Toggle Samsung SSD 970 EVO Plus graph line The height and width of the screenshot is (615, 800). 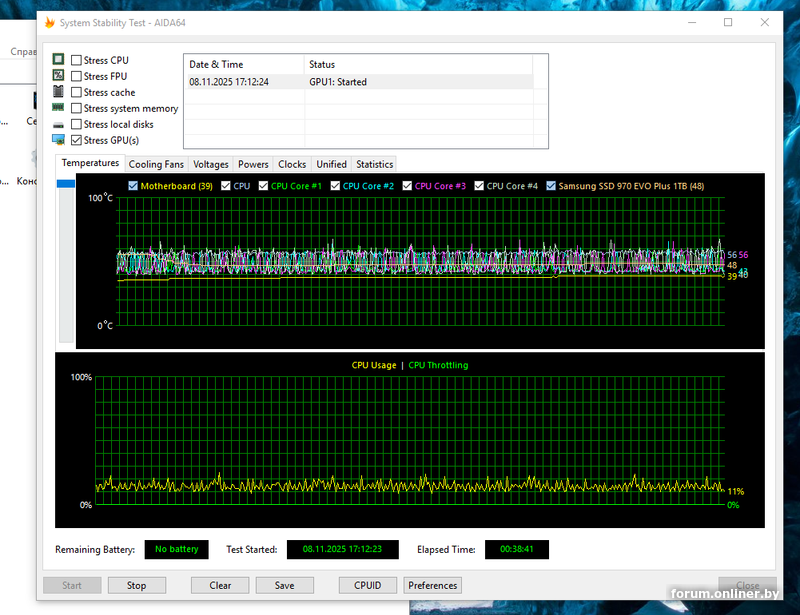tap(551, 186)
